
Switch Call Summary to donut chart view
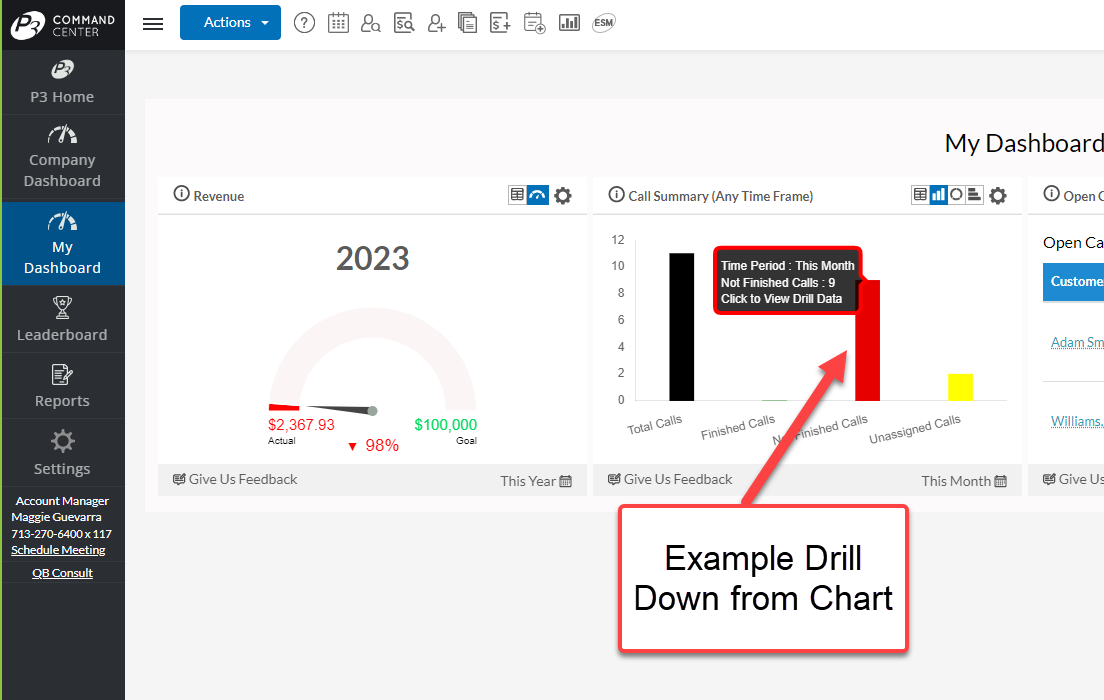[x=957, y=195]
